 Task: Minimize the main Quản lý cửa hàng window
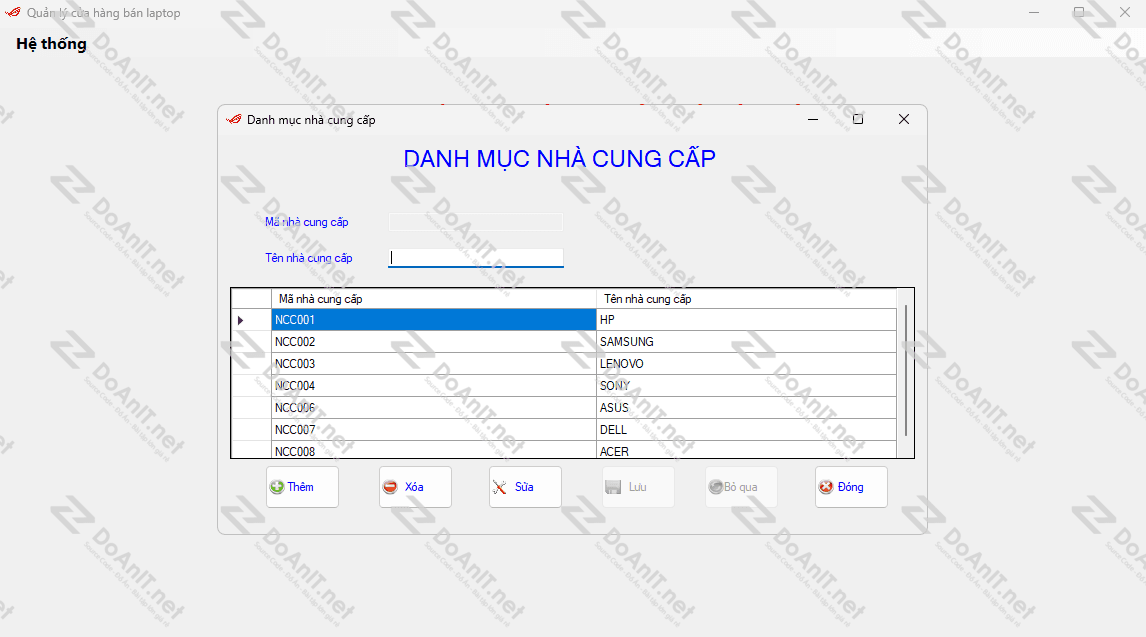tap(1034, 12)
